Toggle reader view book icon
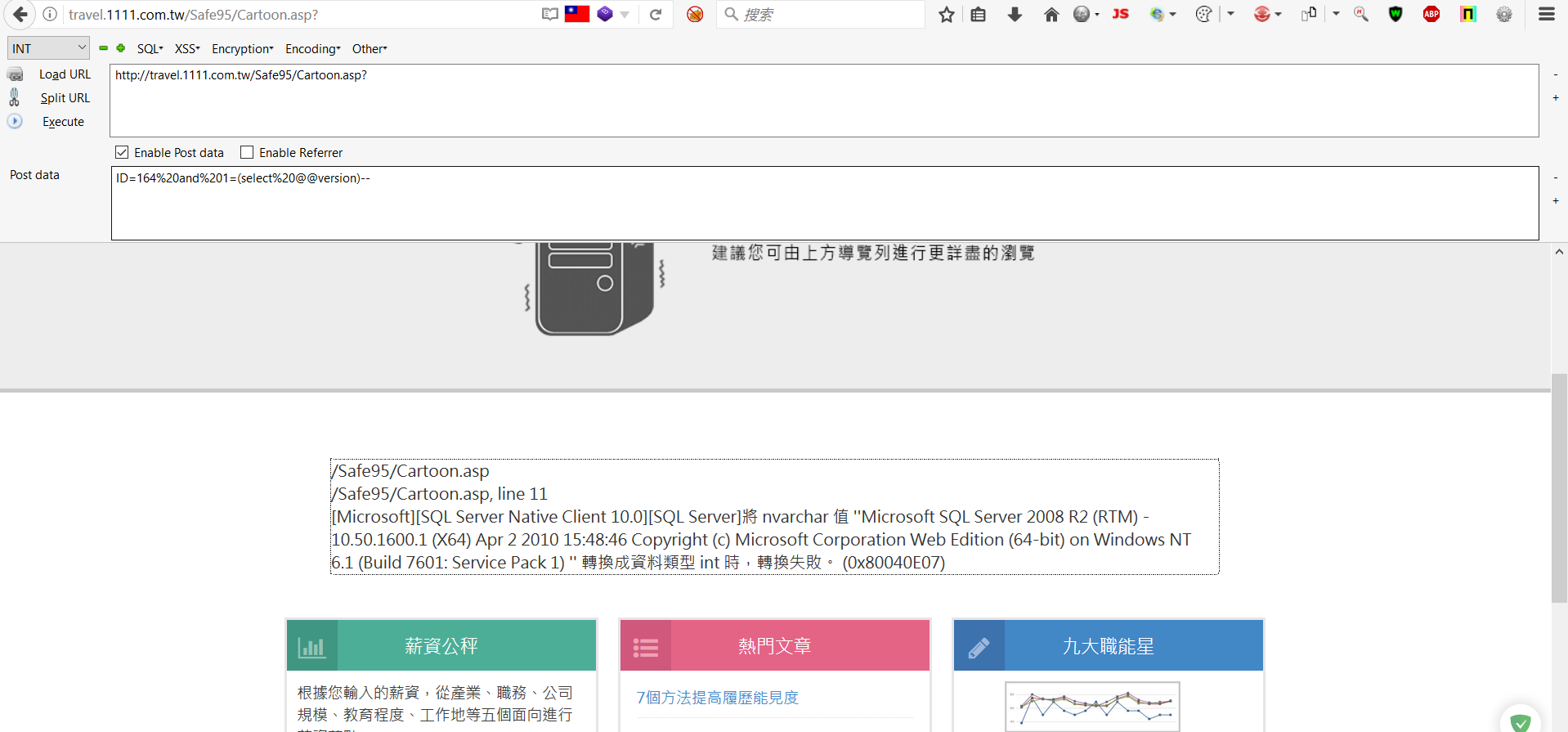The width and height of the screenshot is (1568, 732). (550, 15)
